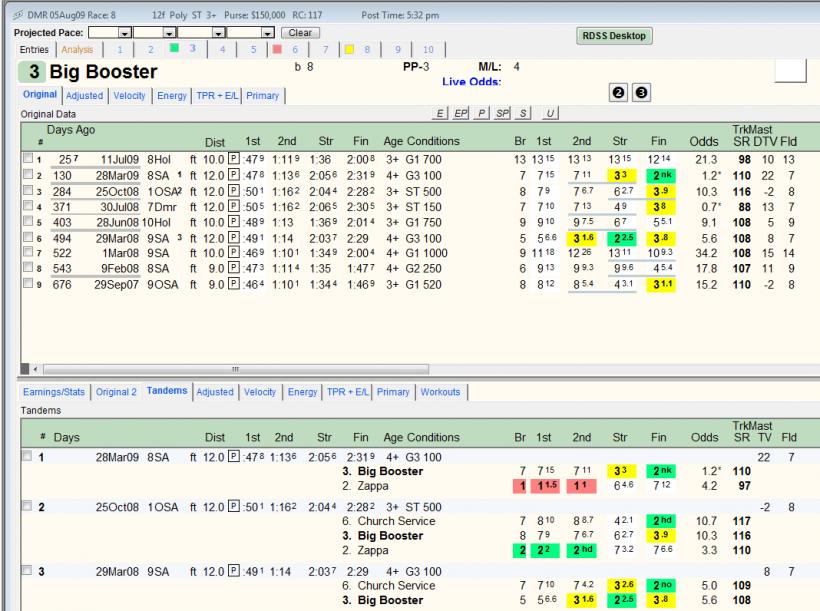Open the third Projected Pace dropdown
Viewport: 820px width, 611px height.
pyautogui.click(x=218, y=33)
